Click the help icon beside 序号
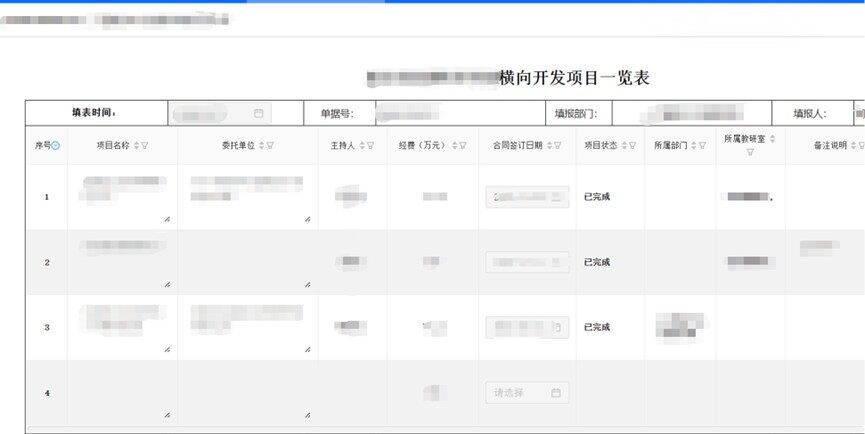 (55, 146)
